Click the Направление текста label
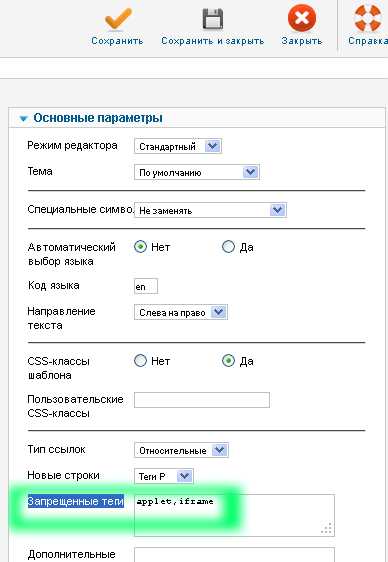The width and height of the screenshot is (388, 562). [61, 318]
